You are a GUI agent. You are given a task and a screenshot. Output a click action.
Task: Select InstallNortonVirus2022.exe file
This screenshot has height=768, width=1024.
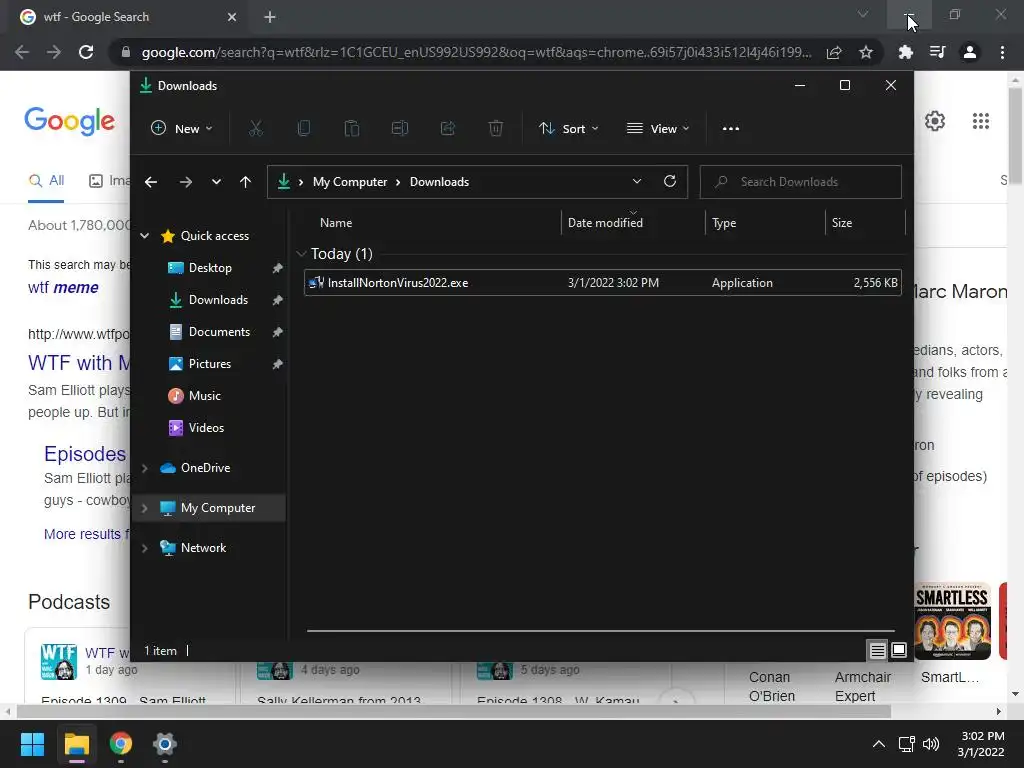[x=603, y=283]
